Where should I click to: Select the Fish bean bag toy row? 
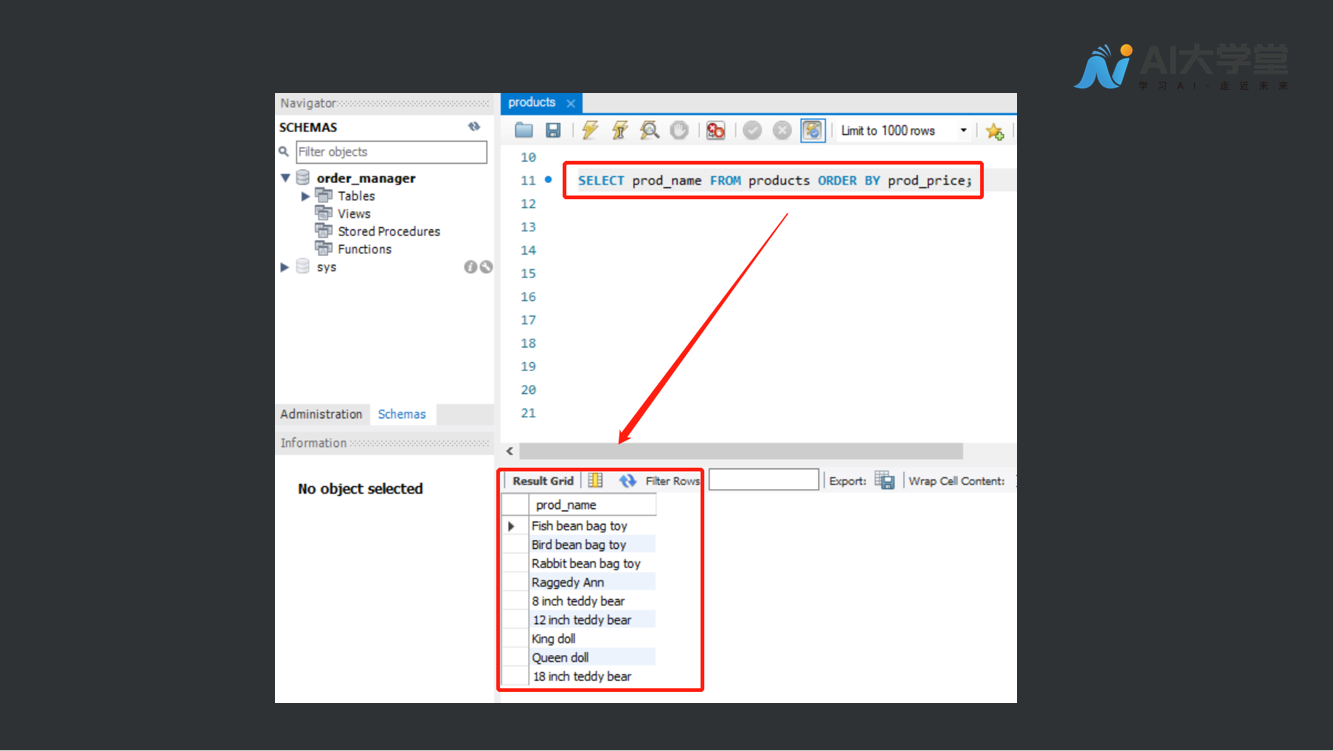point(591,525)
